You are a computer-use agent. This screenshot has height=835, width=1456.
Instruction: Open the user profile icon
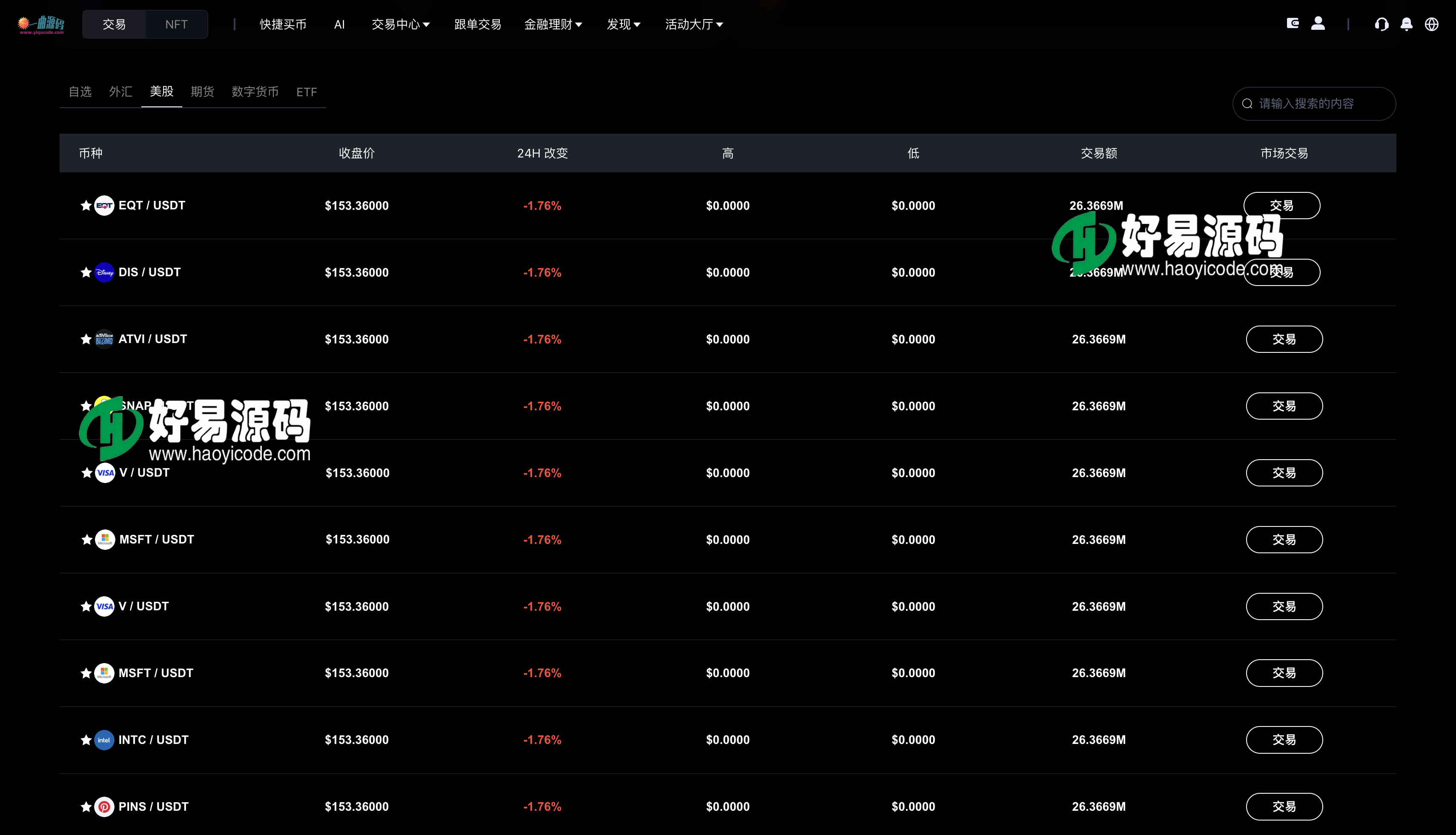click(1318, 23)
